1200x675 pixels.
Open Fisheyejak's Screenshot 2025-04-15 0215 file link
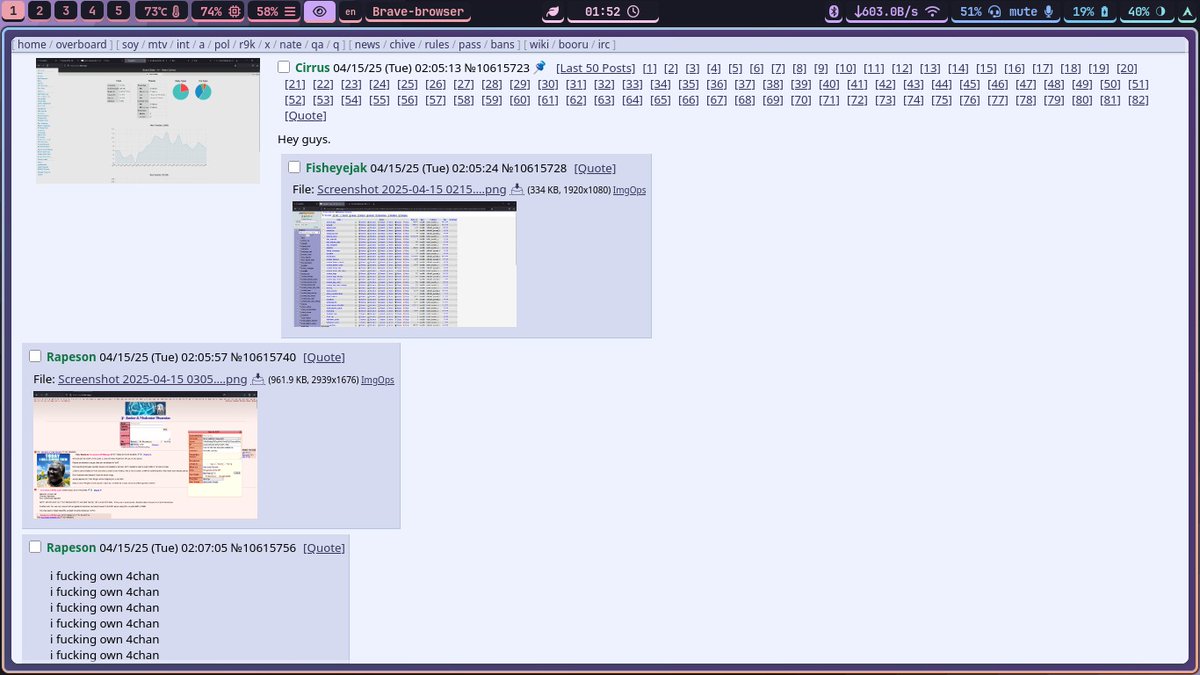pyautogui.click(x=411, y=189)
